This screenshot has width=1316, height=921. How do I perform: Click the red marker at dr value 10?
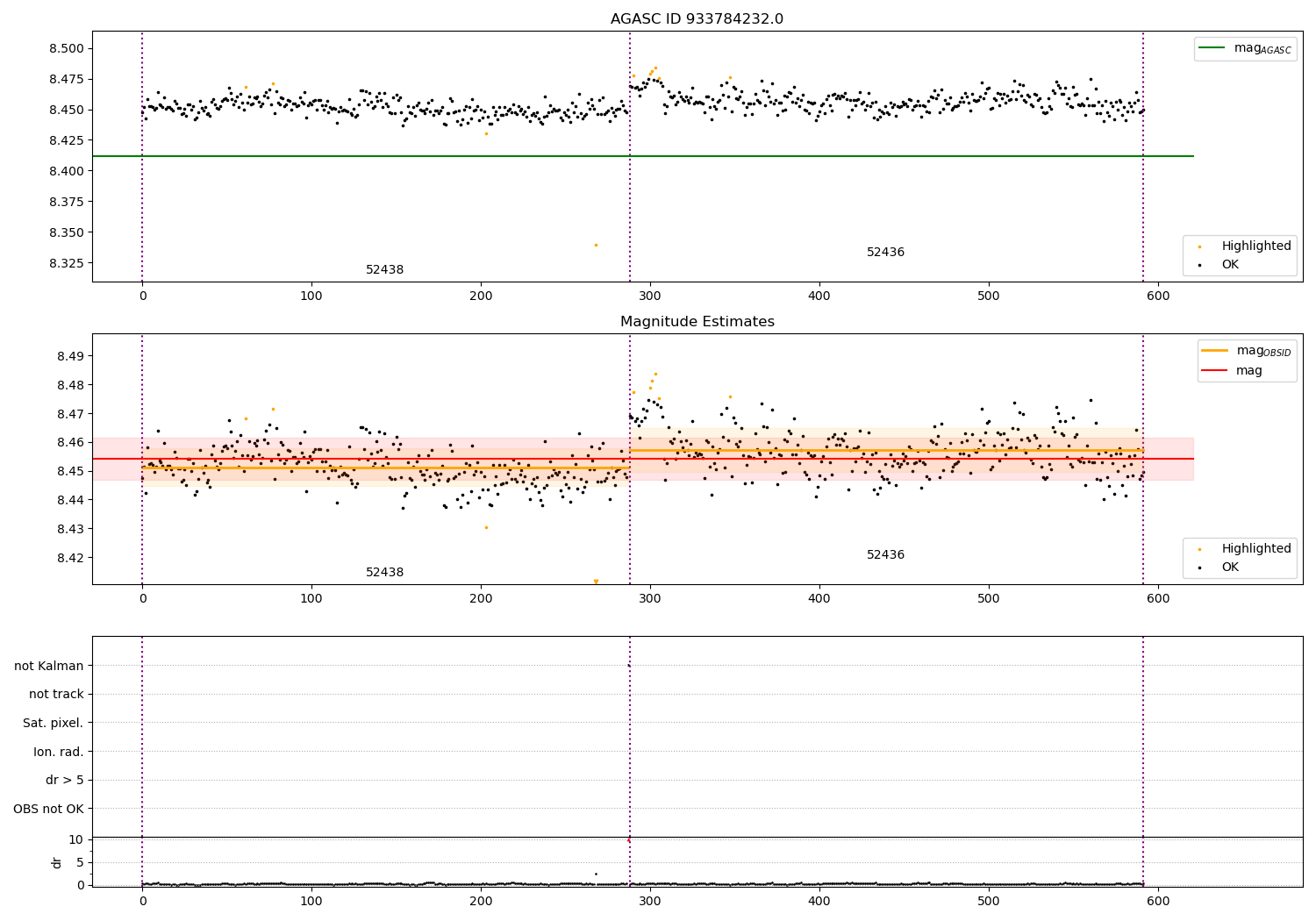click(628, 840)
